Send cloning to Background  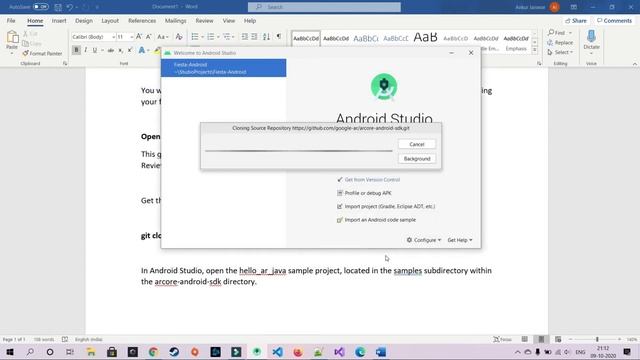point(417,159)
